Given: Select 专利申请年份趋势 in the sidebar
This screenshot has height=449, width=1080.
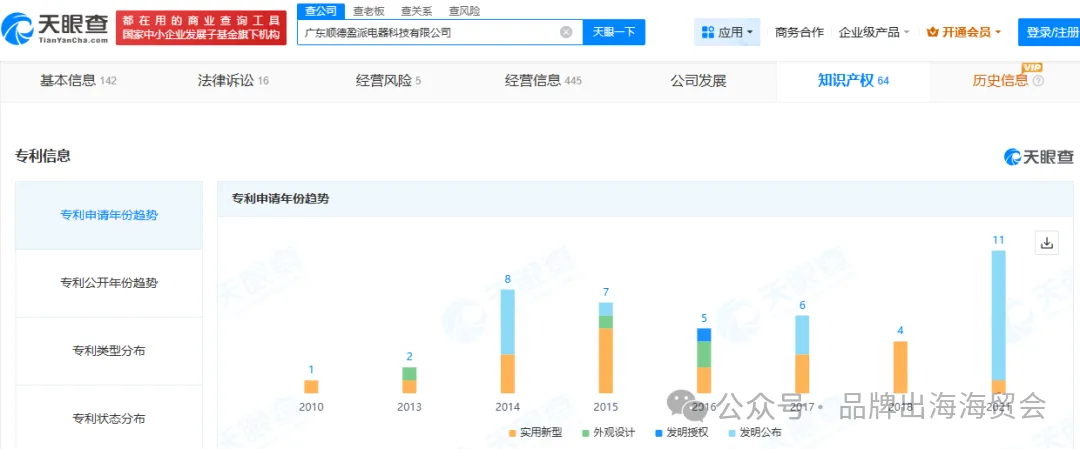Looking at the screenshot, I should coord(109,215).
